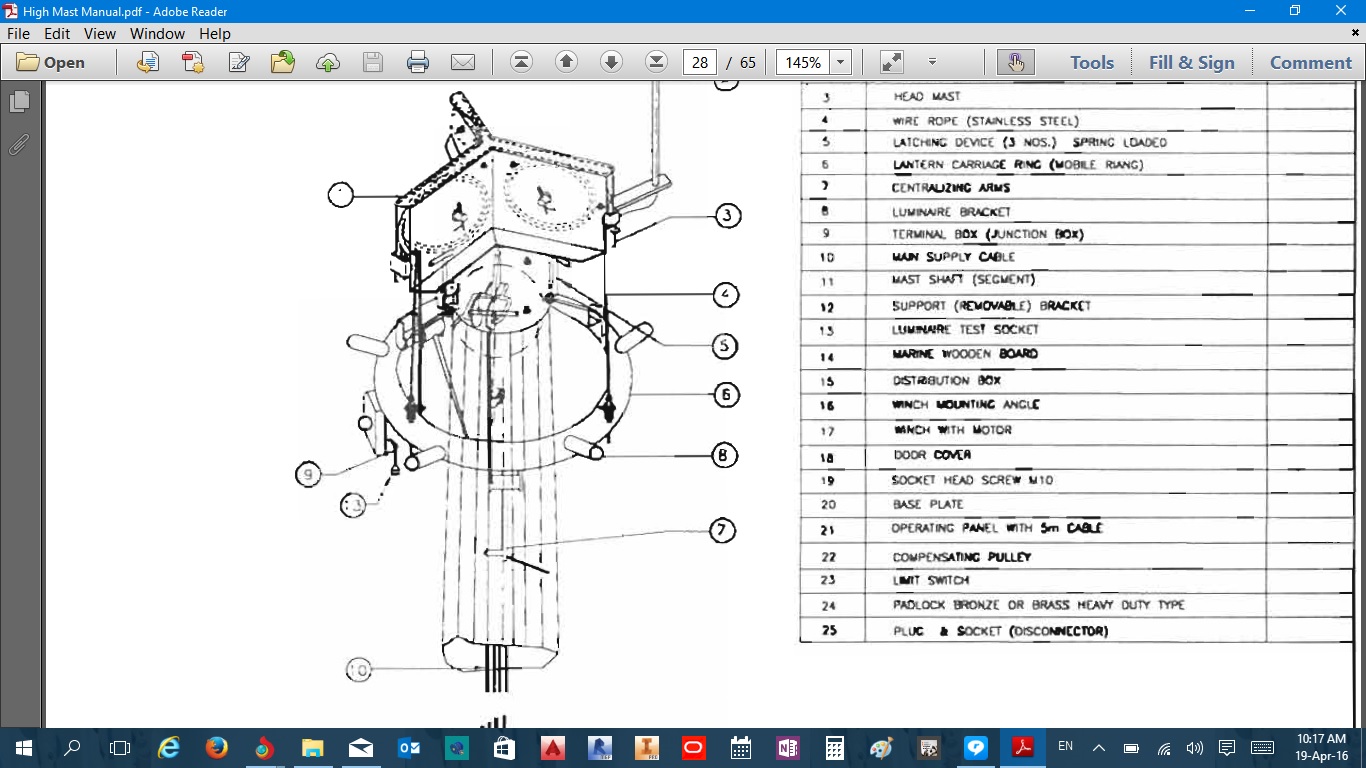Open the Calculator from the taskbar

835,747
